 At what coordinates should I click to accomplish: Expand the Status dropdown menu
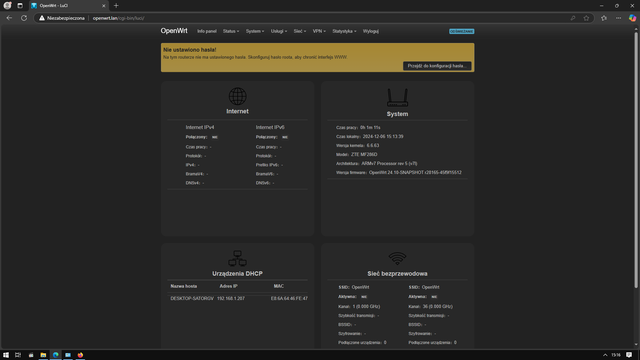point(231,31)
